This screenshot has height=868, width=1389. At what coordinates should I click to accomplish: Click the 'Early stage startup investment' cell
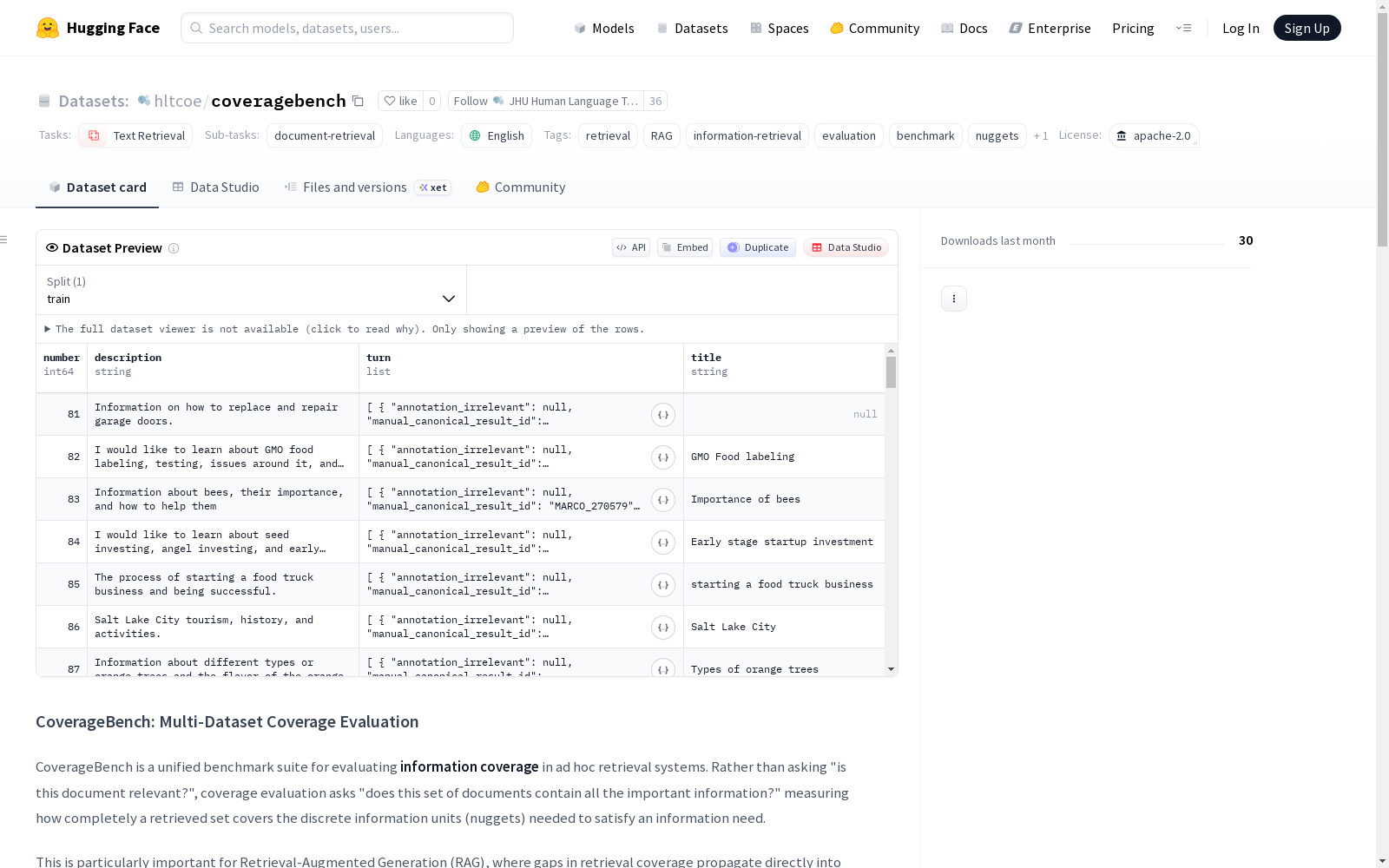784,542
